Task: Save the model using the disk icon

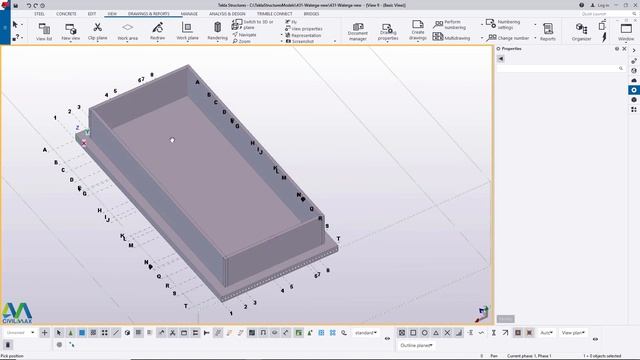Action: coord(16,6)
